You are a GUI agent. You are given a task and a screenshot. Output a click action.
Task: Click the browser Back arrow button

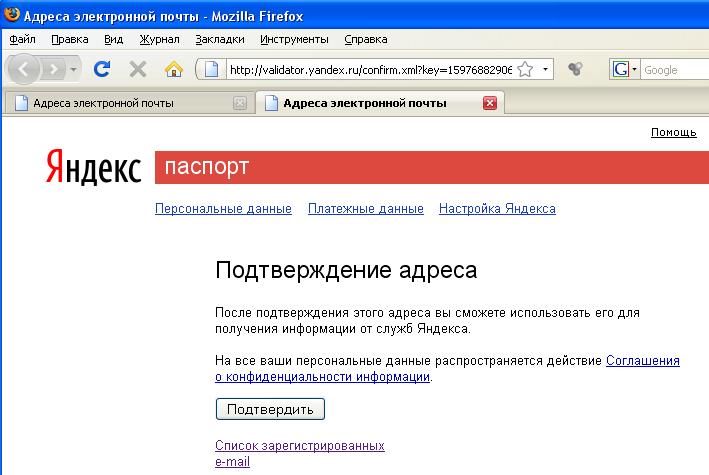23,69
